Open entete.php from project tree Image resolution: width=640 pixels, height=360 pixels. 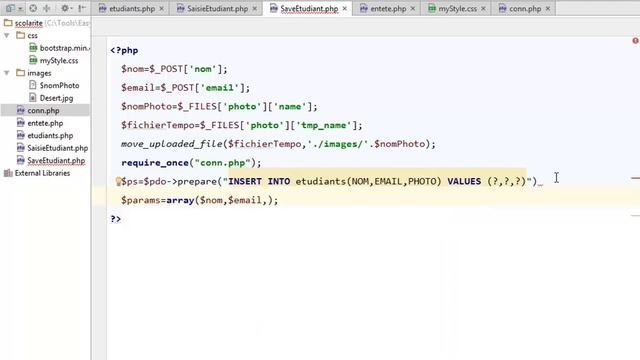click(45, 123)
